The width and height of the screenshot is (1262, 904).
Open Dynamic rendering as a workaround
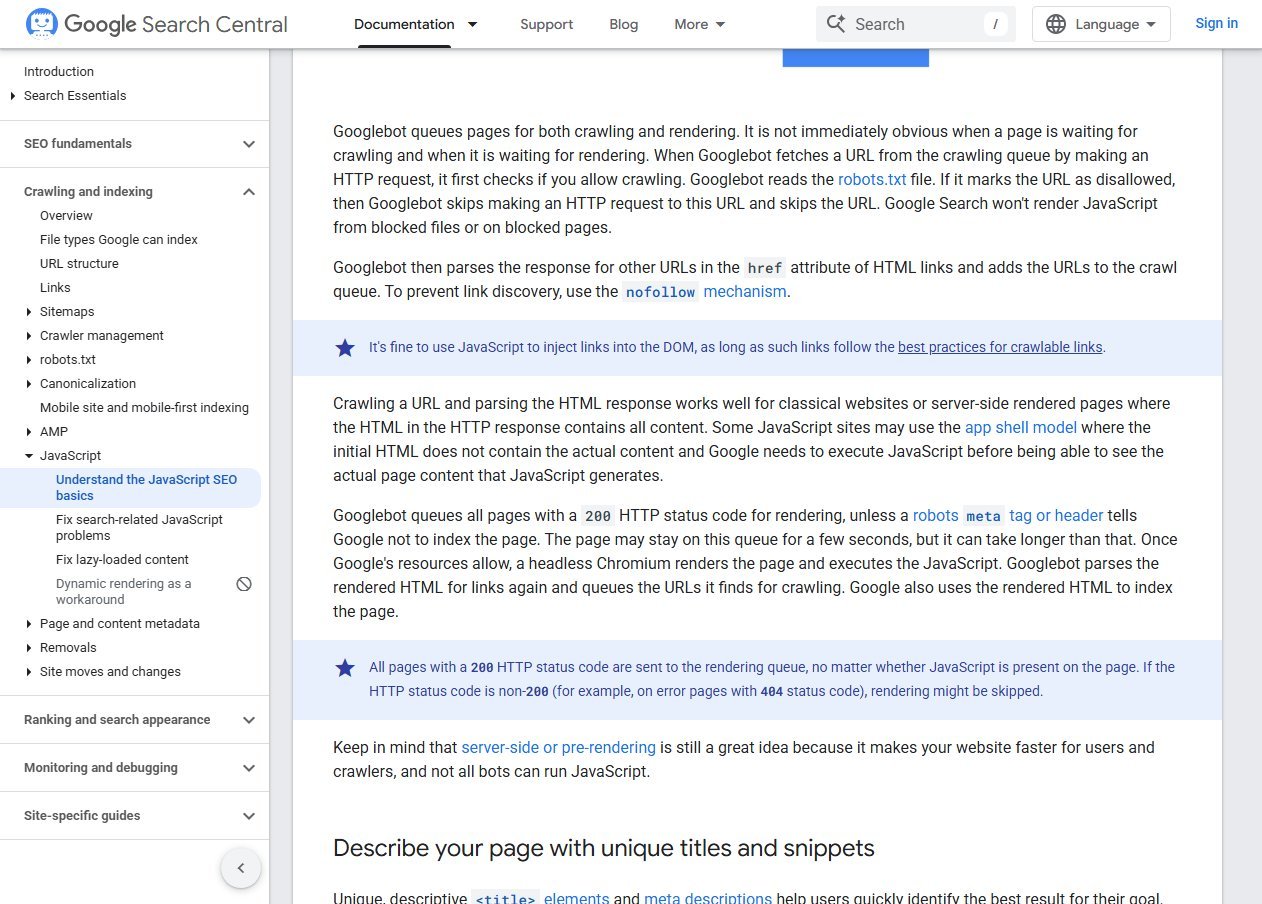(124, 592)
